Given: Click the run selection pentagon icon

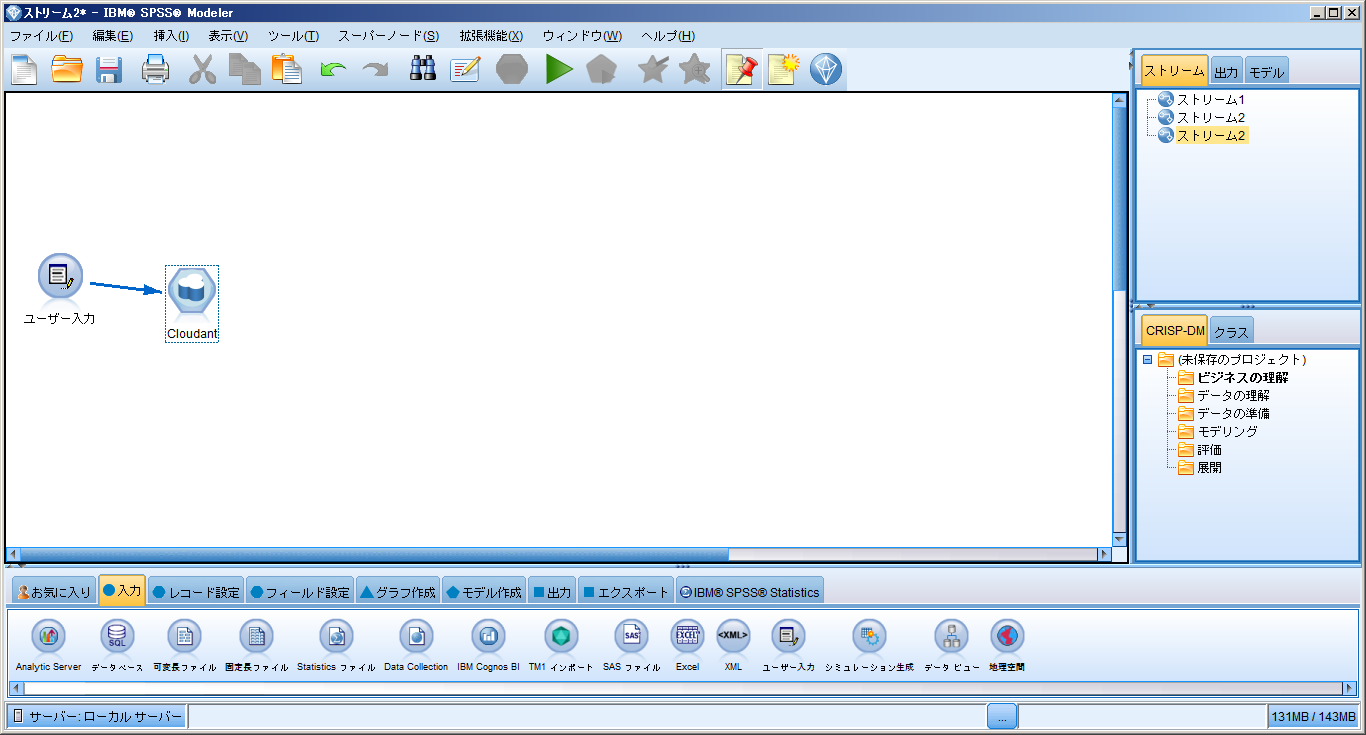Looking at the screenshot, I should 601,70.
